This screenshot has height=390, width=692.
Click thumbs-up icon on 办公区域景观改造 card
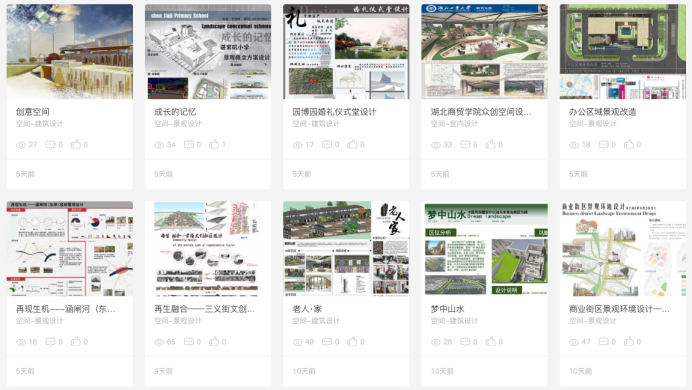click(629, 144)
